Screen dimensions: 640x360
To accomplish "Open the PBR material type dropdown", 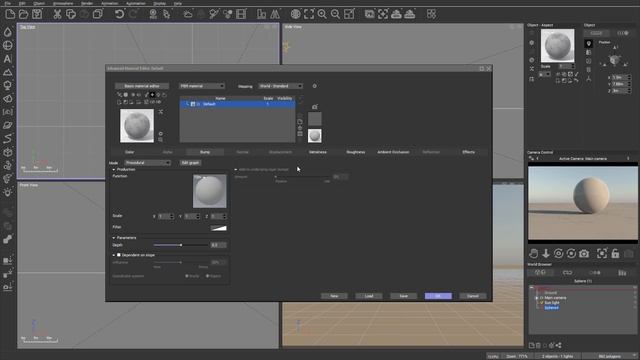I will tap(202, 86).
